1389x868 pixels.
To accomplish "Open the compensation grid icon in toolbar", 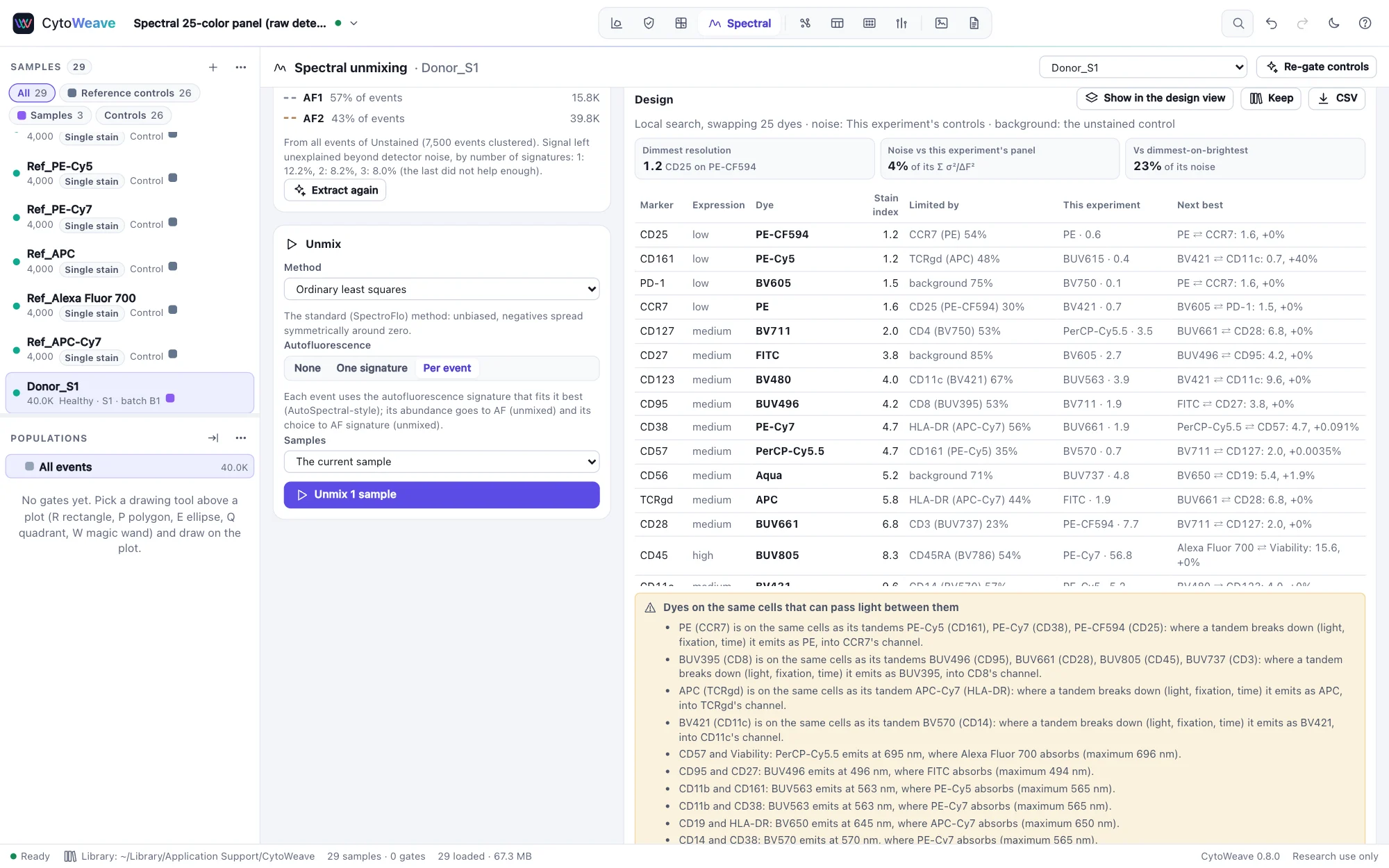I will coord(681,23).
